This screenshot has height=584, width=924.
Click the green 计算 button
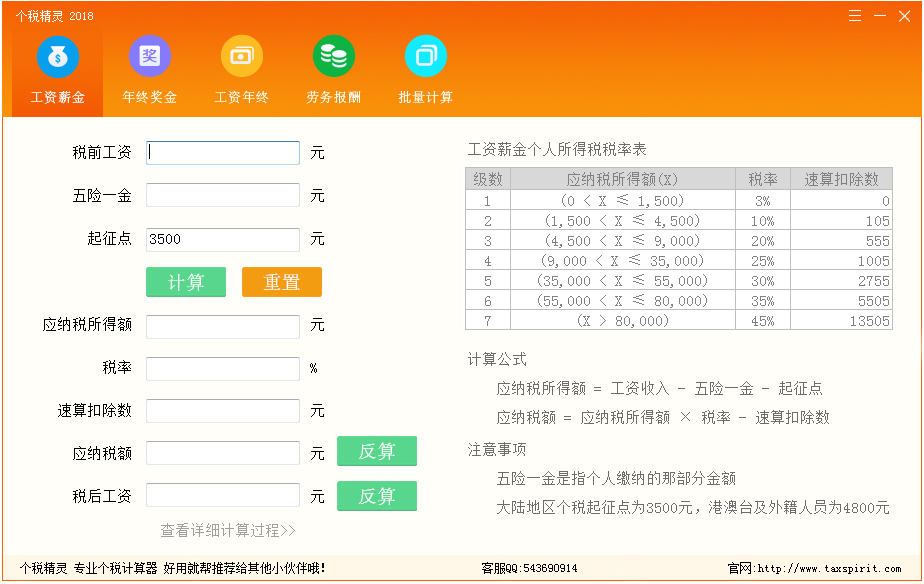185,282
